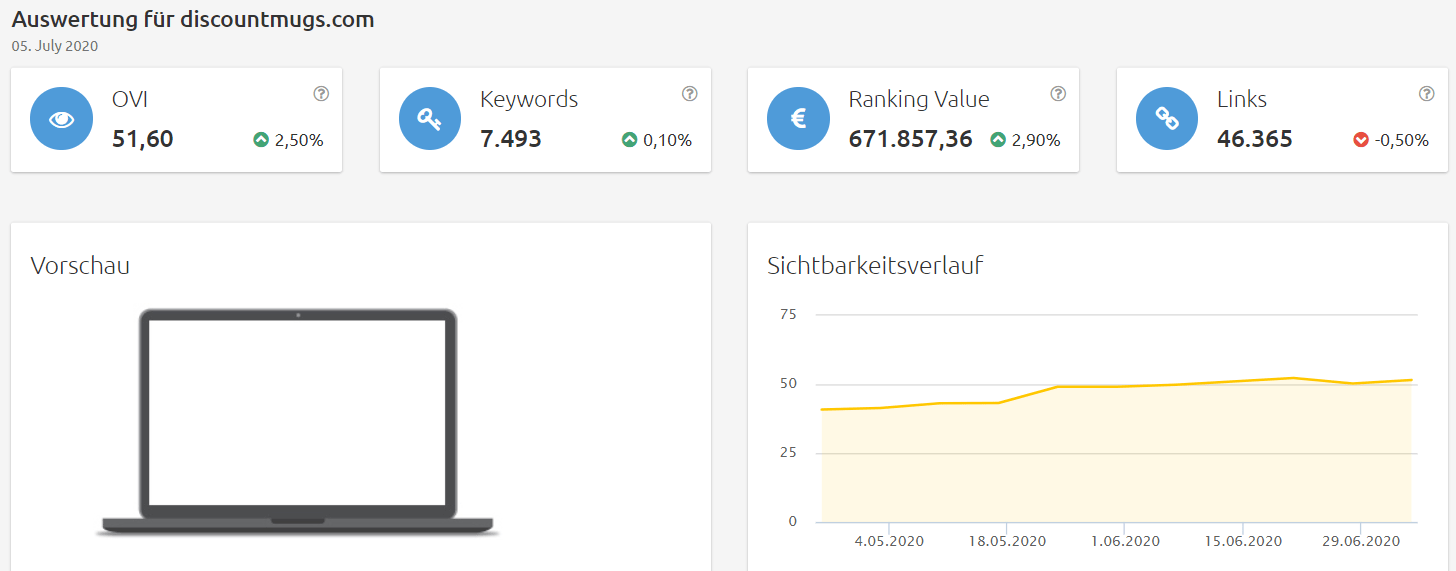Click the Keywords key icon

(430, 119)
